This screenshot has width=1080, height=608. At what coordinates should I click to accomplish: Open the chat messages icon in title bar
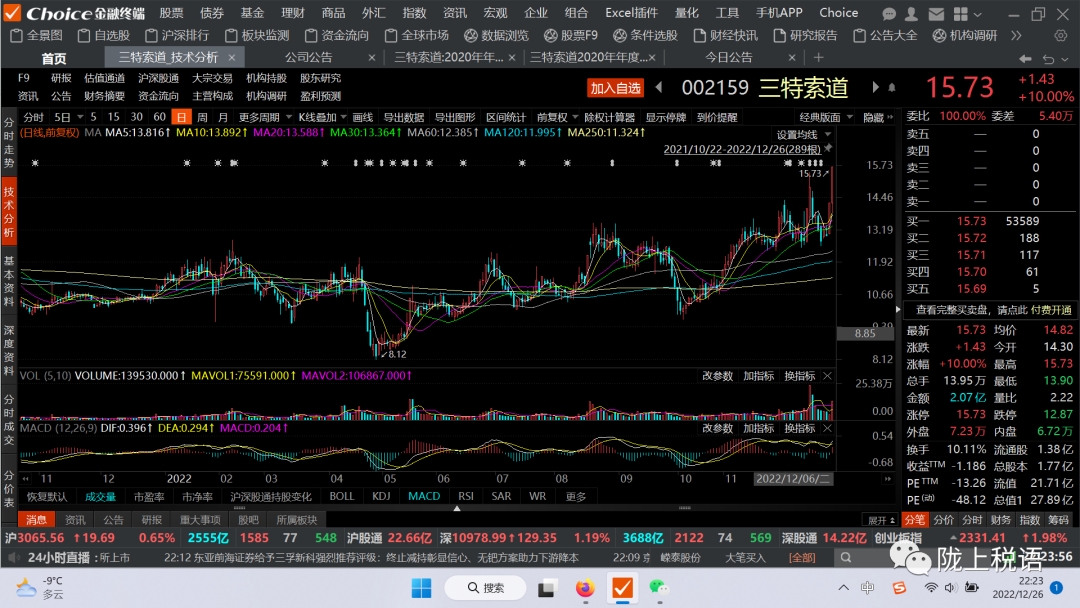pos(889,14)
